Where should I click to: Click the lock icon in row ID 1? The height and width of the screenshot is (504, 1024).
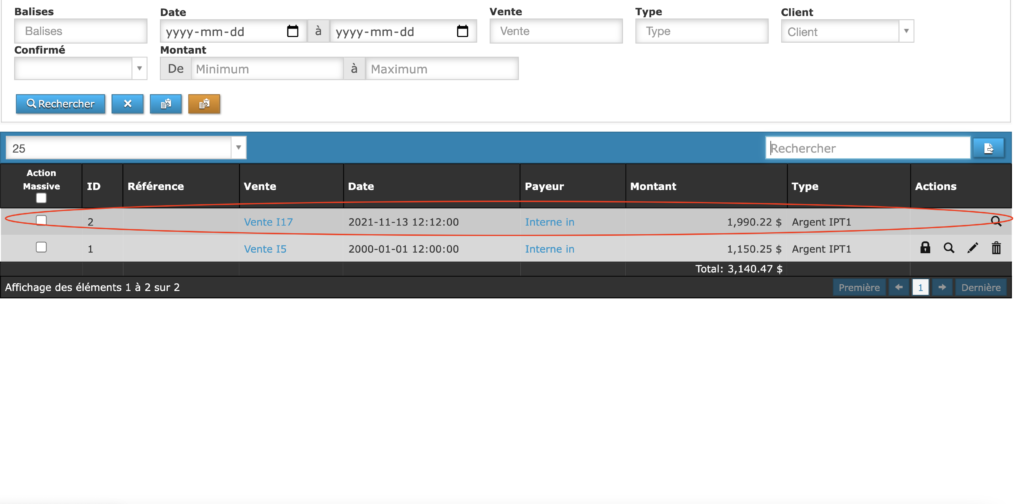(x=925, y=248)
